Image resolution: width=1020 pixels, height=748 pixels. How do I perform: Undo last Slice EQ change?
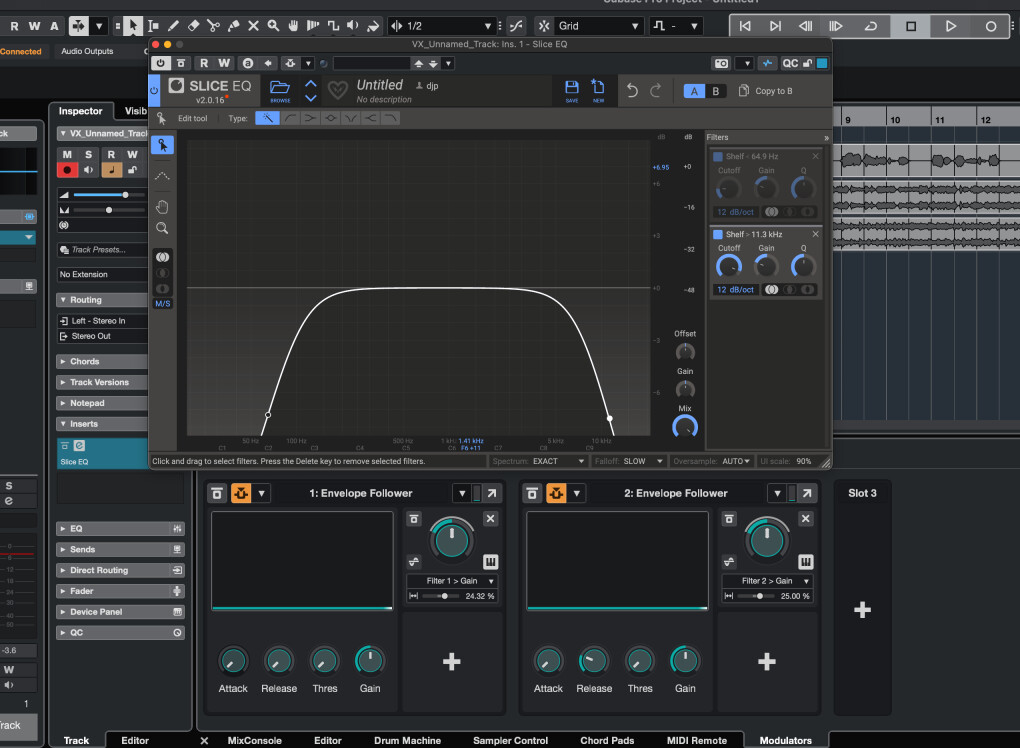coord(632,90)
